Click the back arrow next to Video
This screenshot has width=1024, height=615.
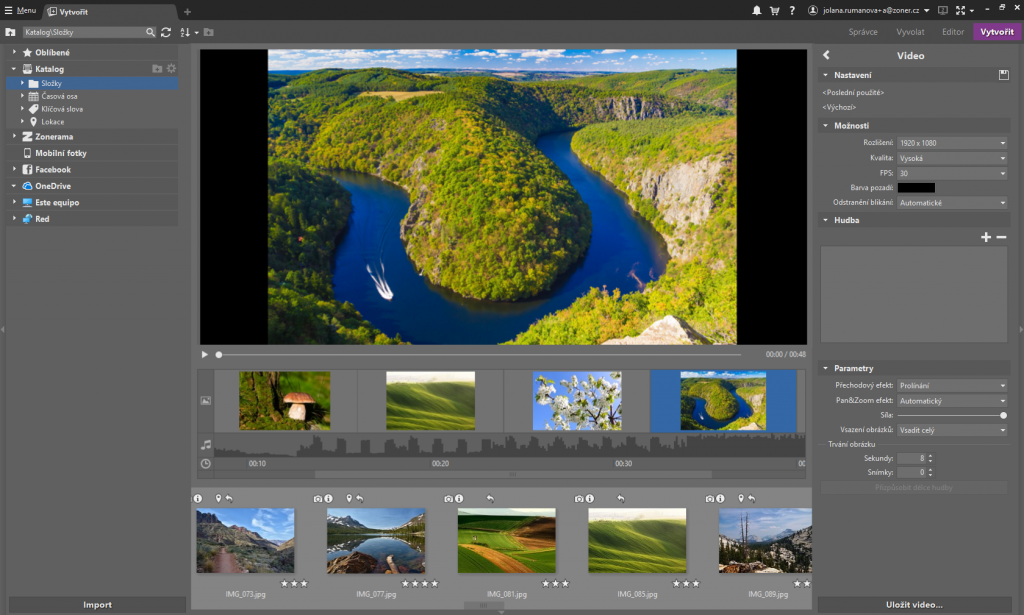click(826, 56)
